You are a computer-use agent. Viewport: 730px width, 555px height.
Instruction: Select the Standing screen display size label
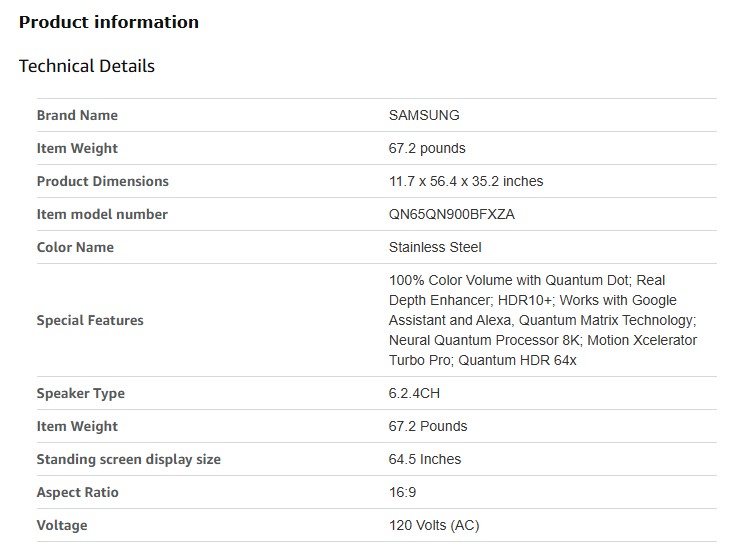(128, 459)
